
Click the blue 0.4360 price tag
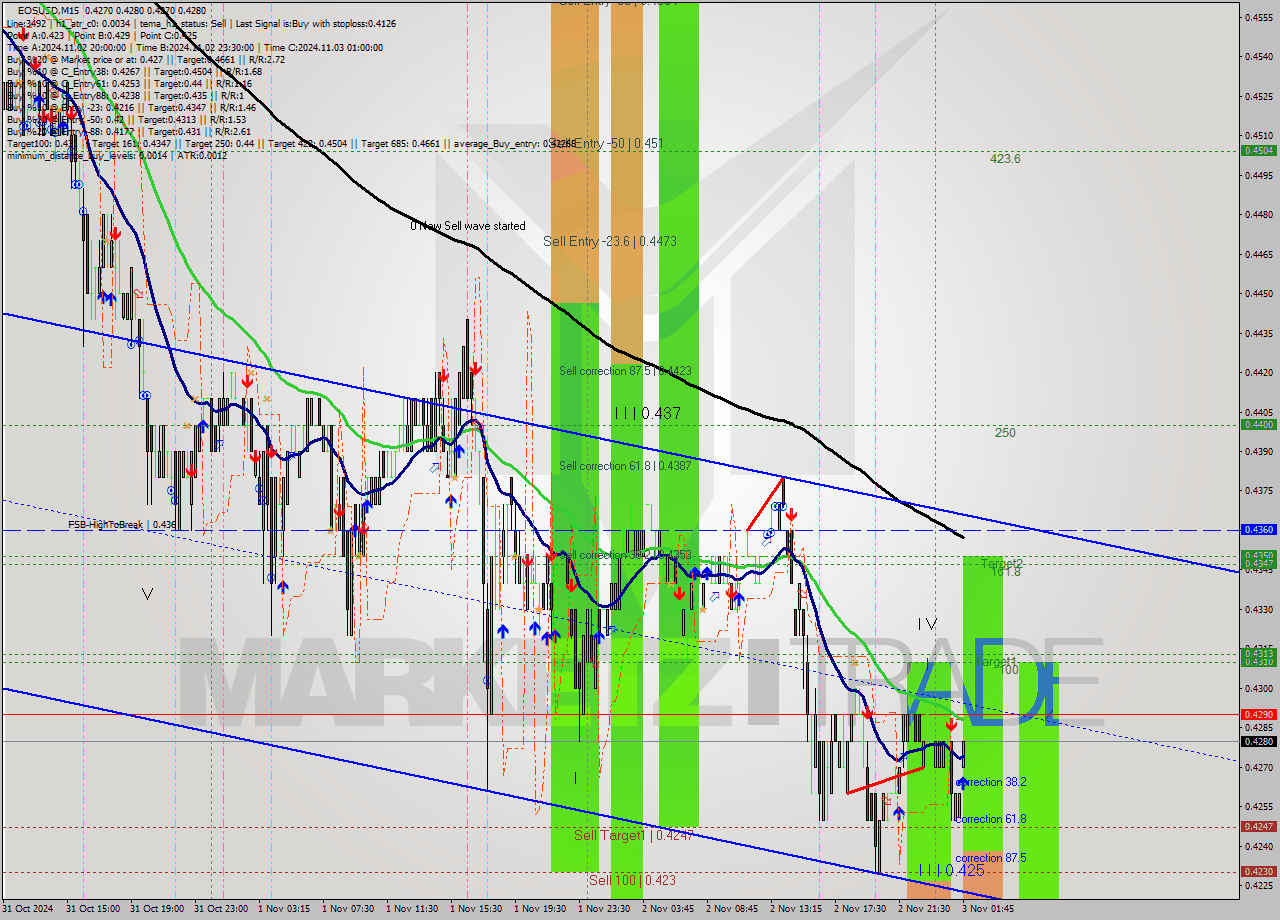click(x=1257, y=530)
